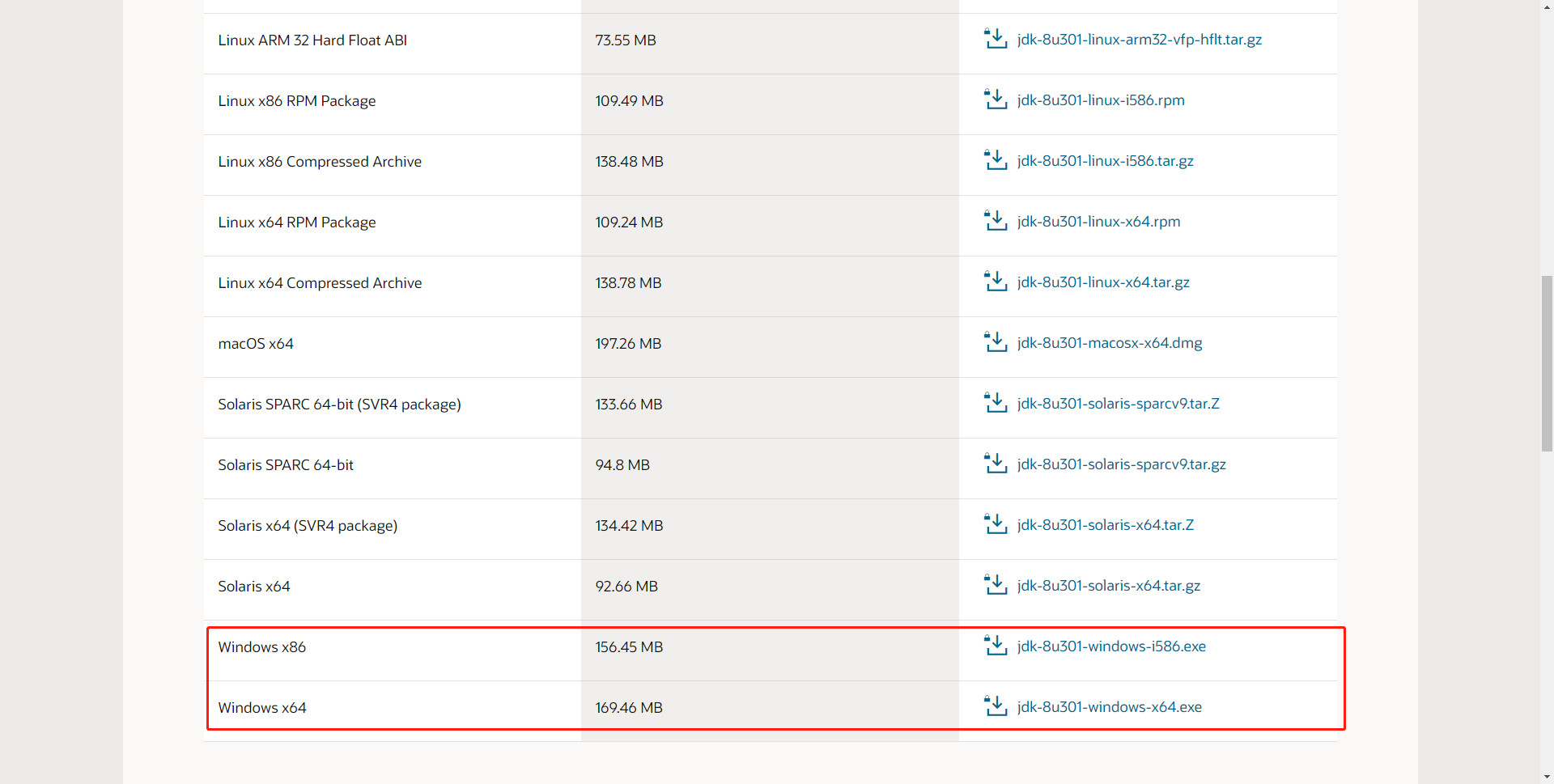Click the scrollbar up arrow
This screenshot has width=1554, height=784.
tap(1547, 6)
